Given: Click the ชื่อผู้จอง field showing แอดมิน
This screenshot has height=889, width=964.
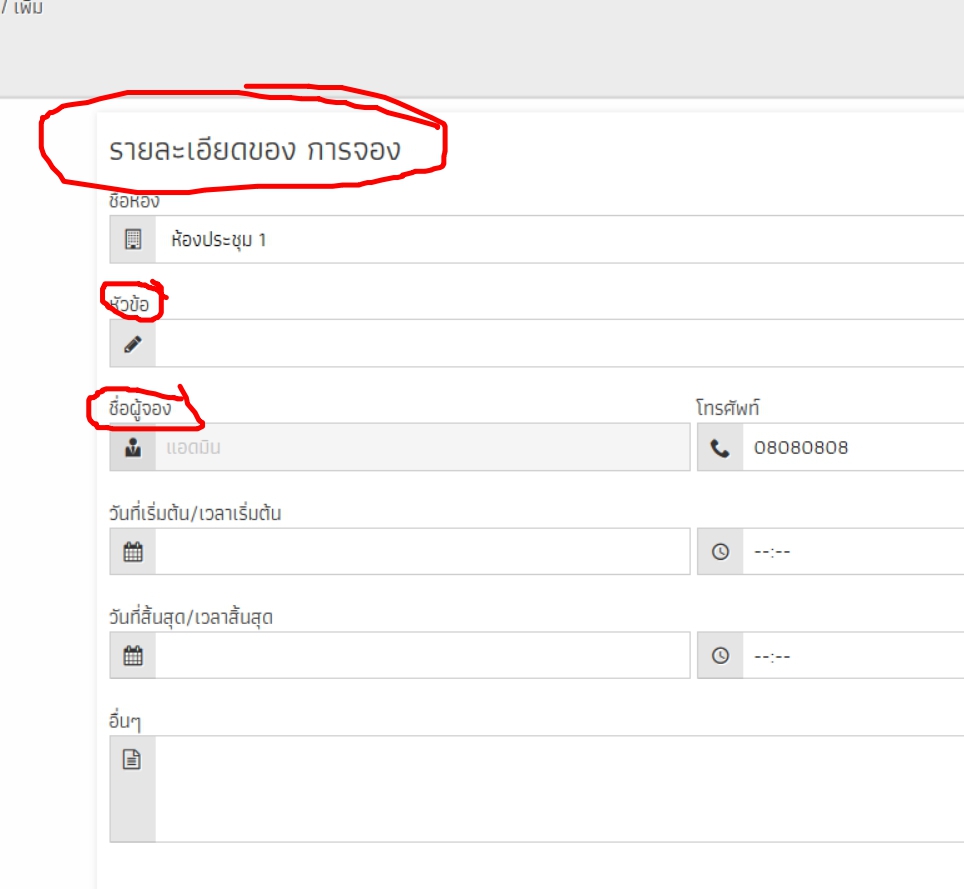Looking at the screenshot, I should tap(422, 447).
